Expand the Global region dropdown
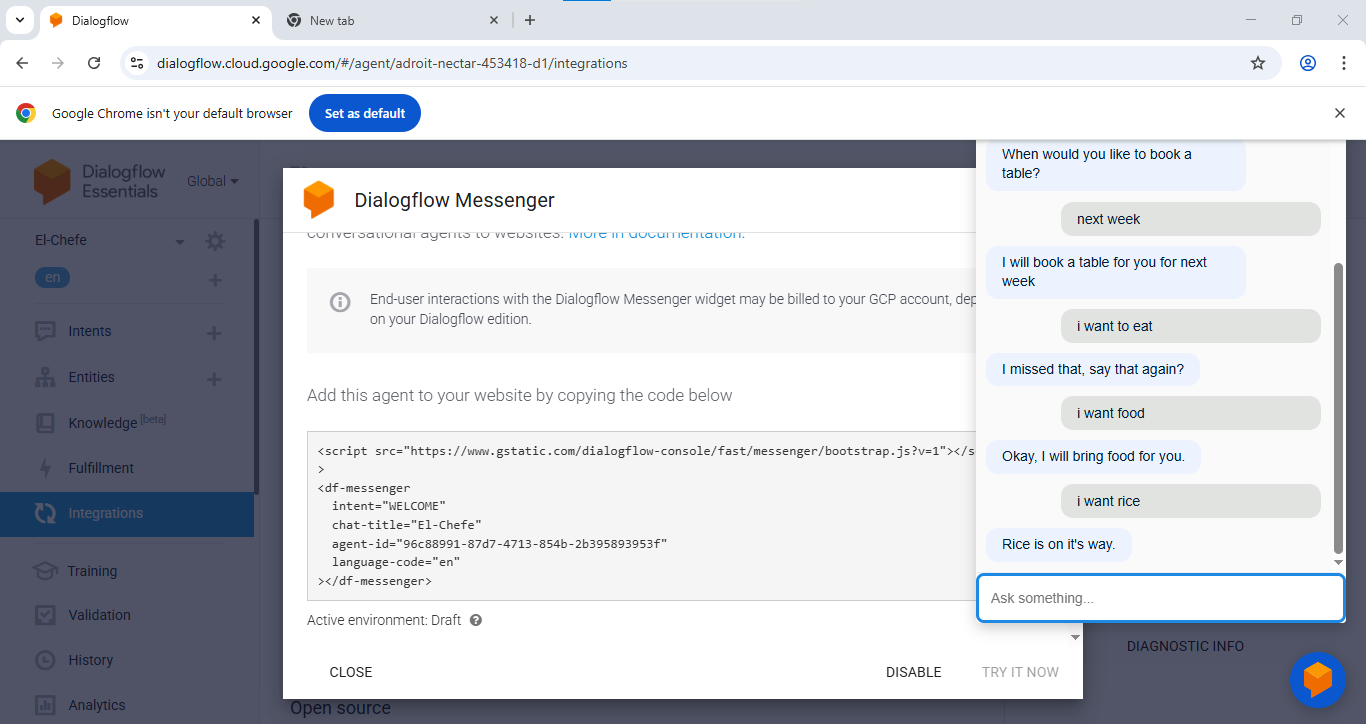This screenshot has width=1366, height=724. [x=212, y=181]
